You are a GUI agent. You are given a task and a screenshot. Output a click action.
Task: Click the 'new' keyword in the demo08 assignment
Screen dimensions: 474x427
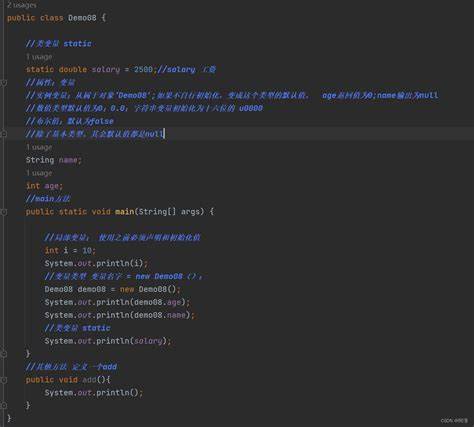point(127,289)
